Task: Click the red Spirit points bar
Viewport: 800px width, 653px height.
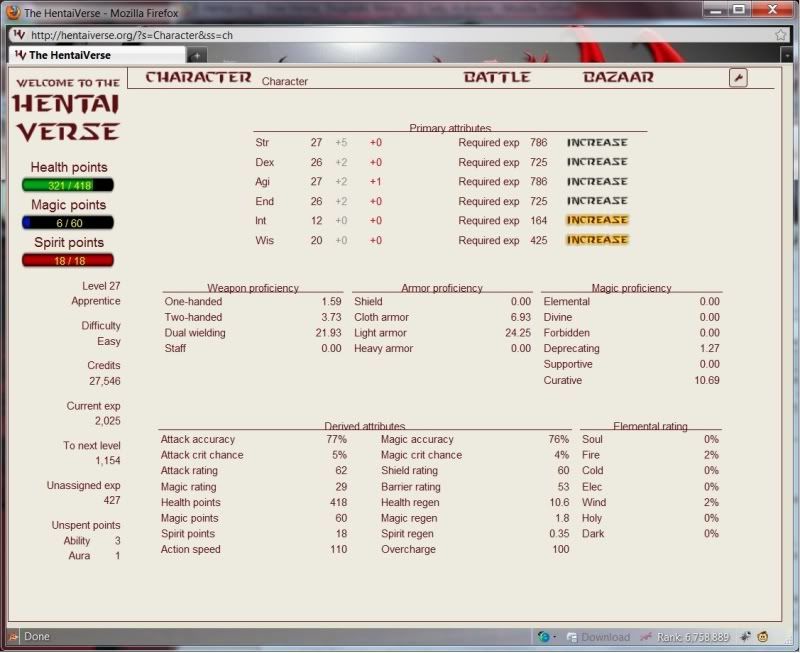Action: tap(68, 261)
